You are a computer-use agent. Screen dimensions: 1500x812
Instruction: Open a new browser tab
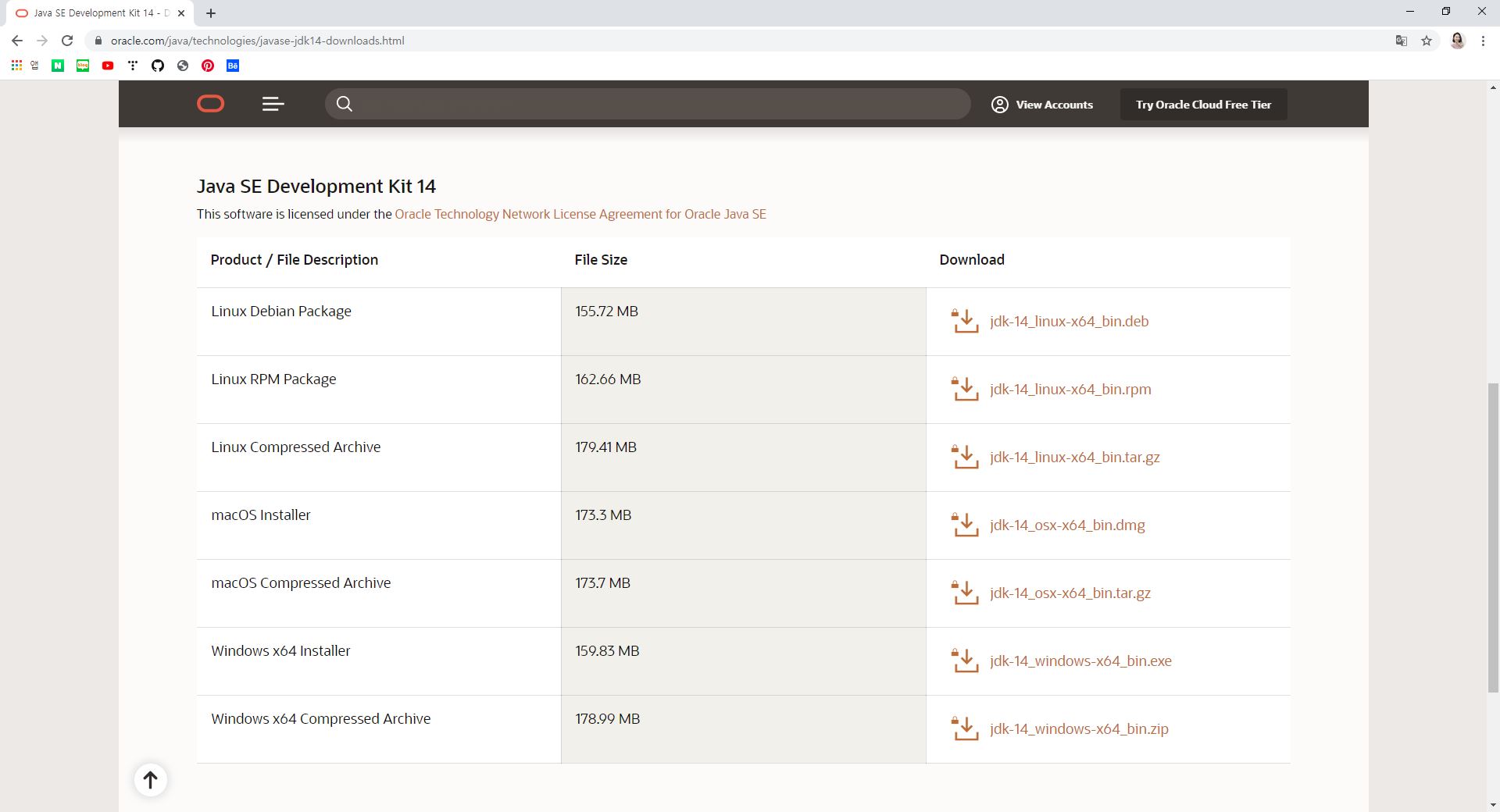pyautogui.click(x=211, y=13)
